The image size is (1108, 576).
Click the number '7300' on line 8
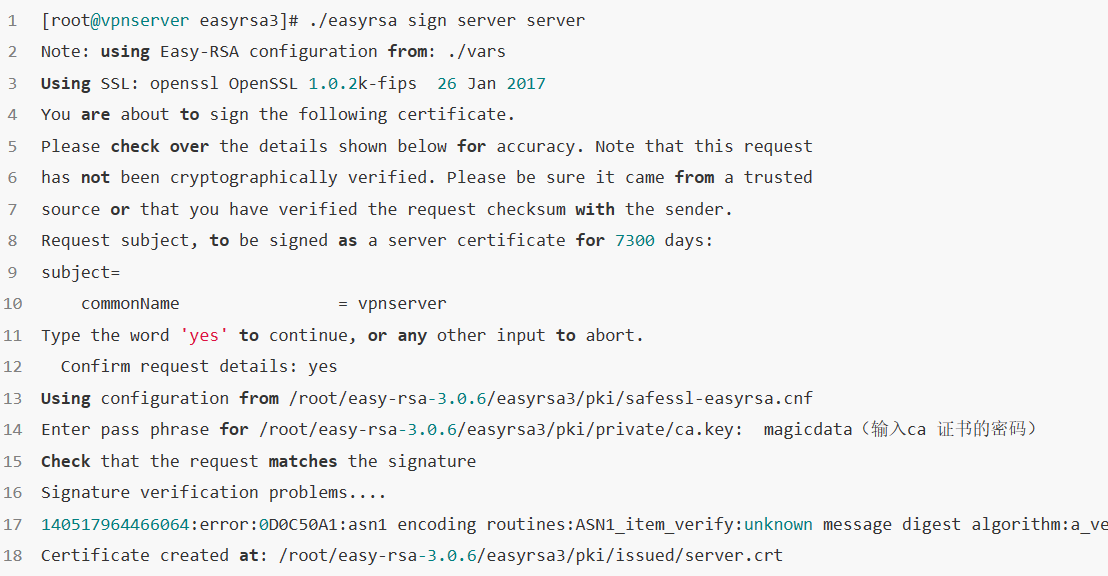pyautogui.click(x=635, y=240)
